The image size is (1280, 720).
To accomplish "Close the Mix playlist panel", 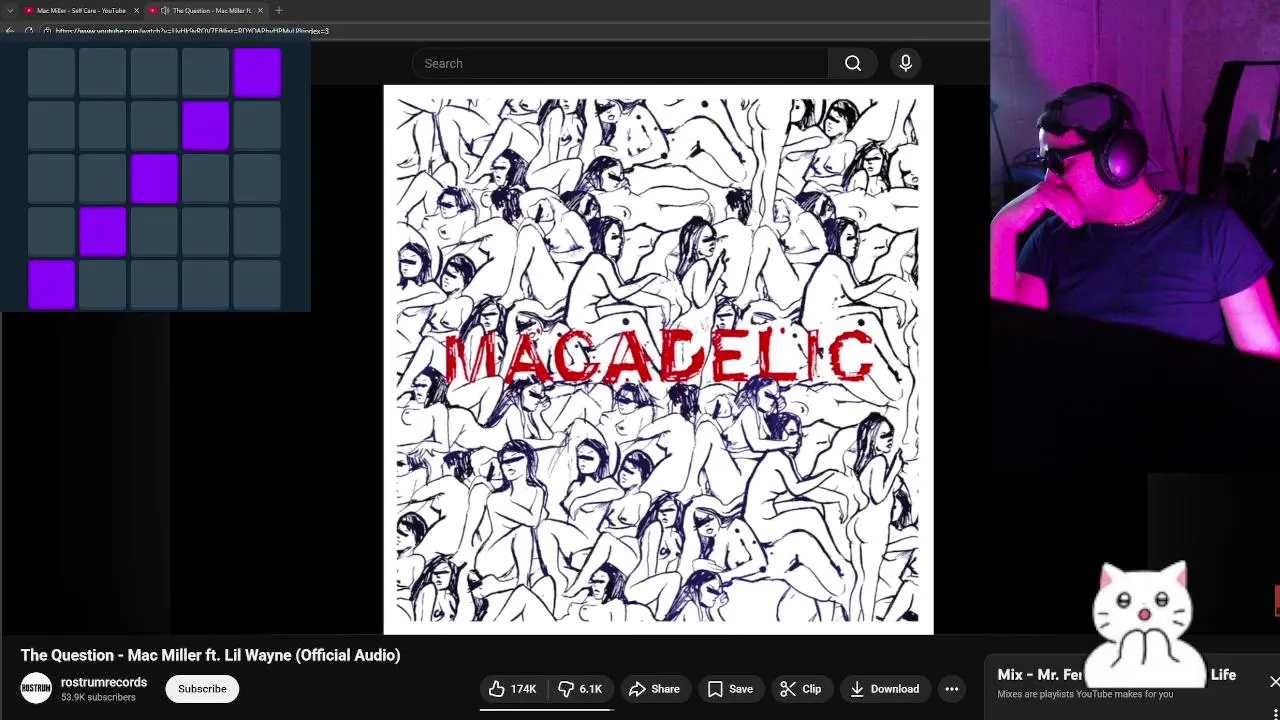I will click(x=1273, y=682).
